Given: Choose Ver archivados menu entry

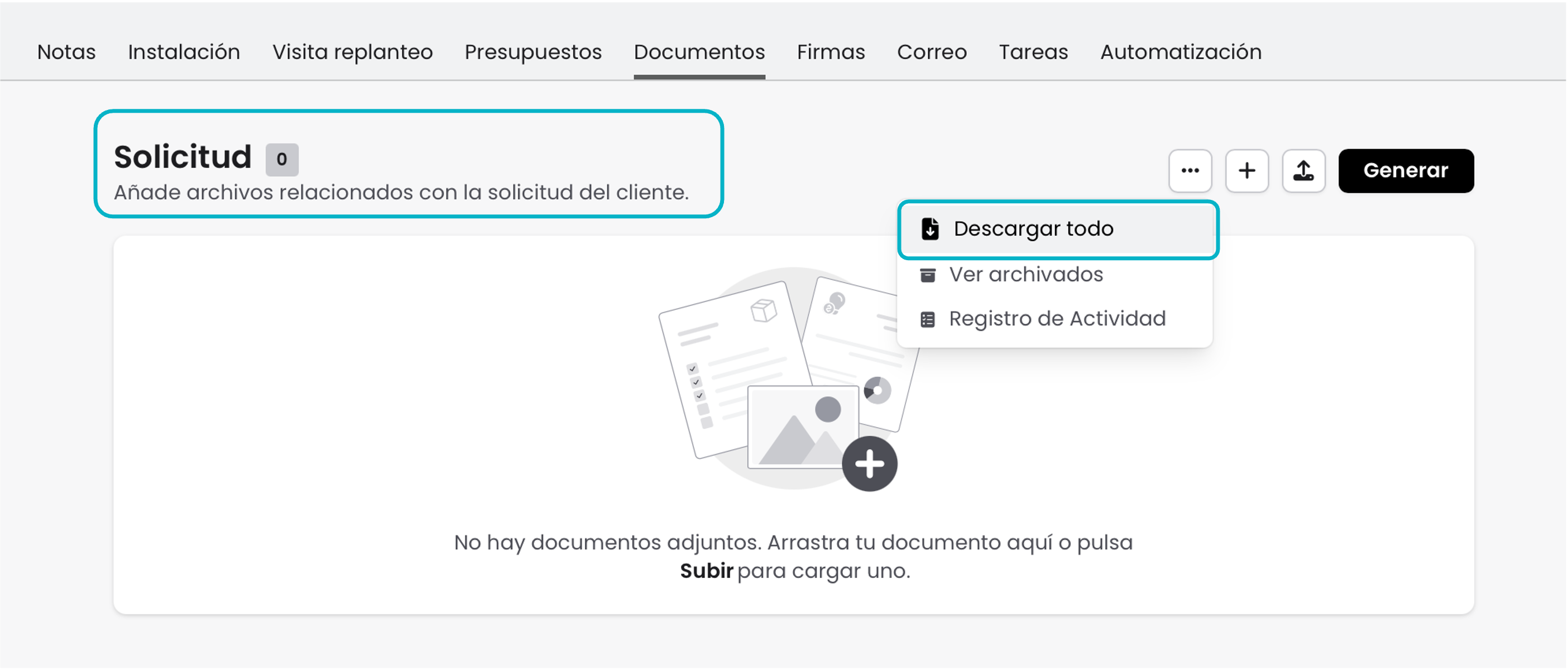Looking at the screenshot, I should (1055, 275).
